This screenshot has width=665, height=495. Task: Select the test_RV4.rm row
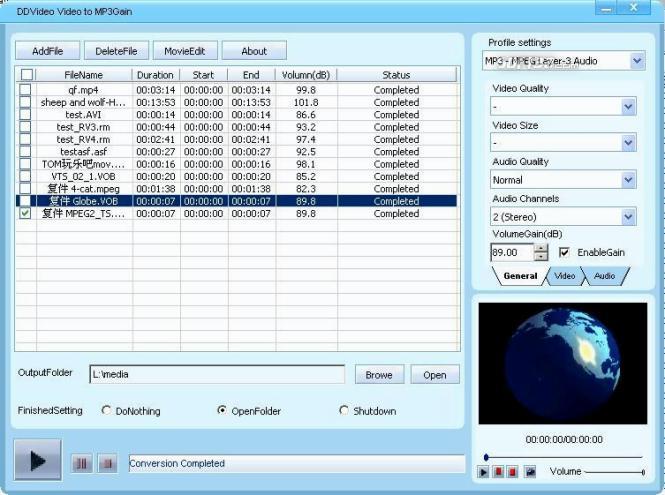click(x=237, y=139)
